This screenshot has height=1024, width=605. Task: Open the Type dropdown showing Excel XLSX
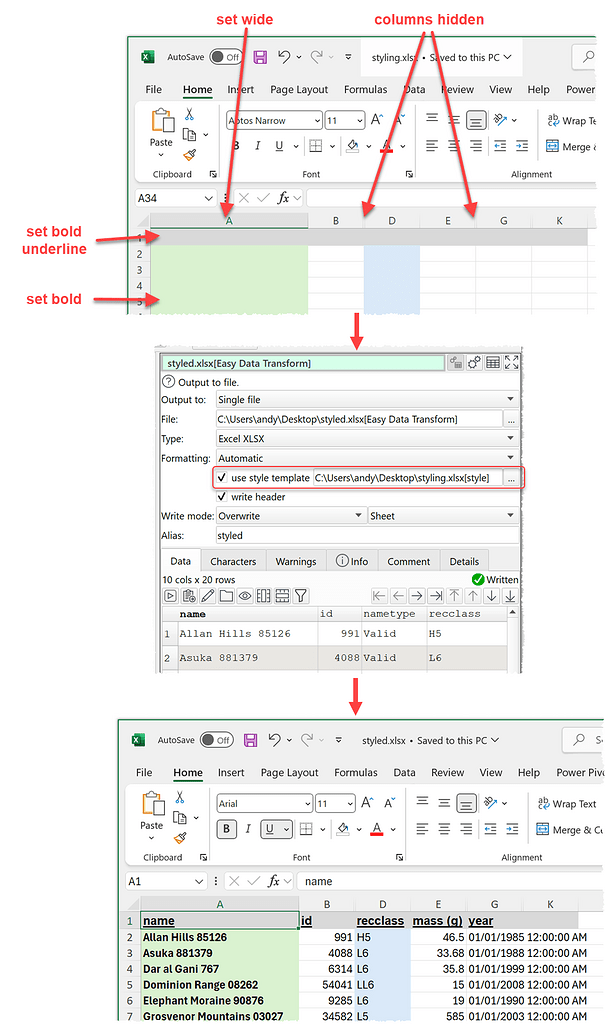367,438
